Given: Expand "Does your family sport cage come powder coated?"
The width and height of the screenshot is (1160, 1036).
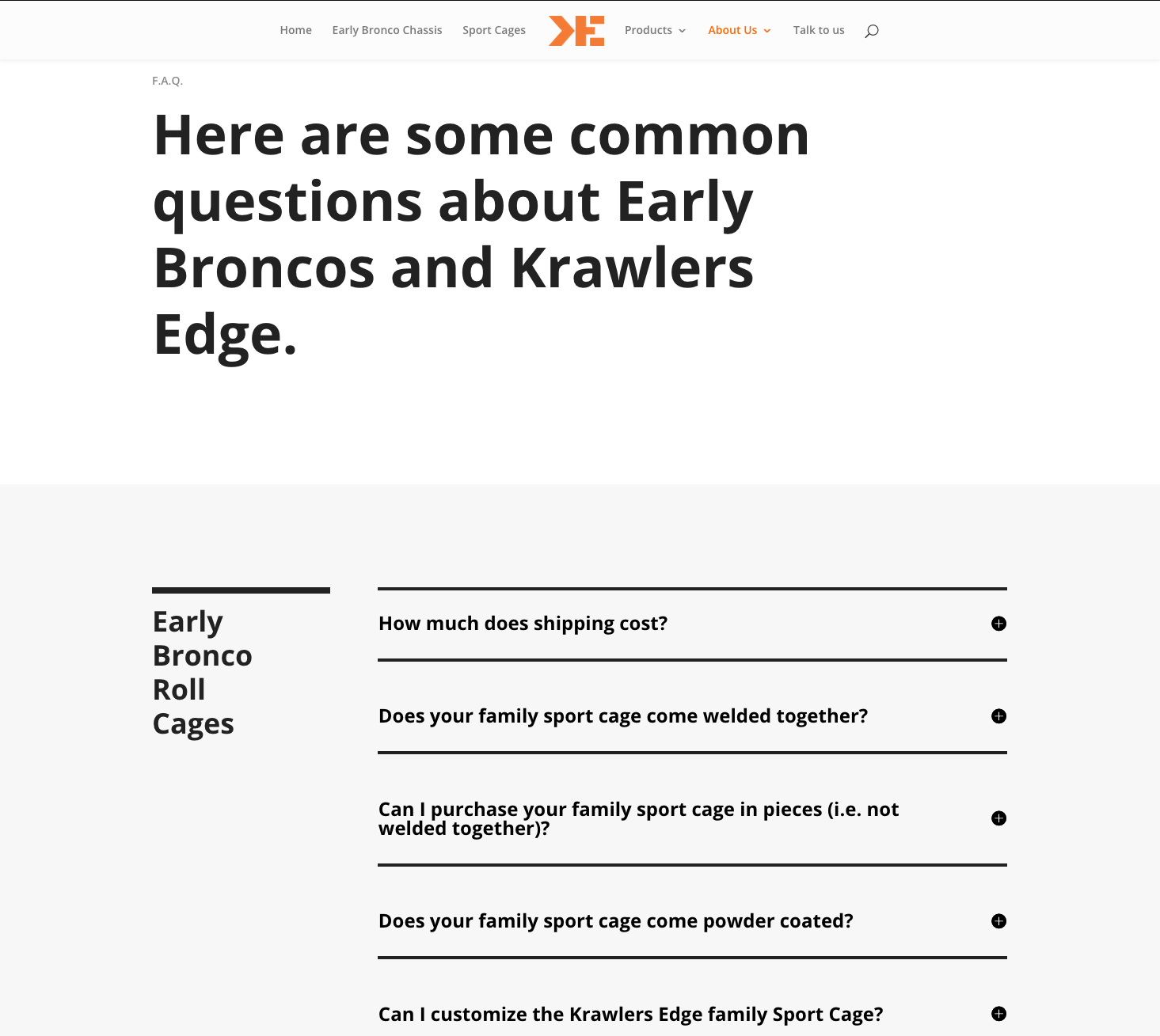Looking at the screenshot, I should tap(616, 921).
